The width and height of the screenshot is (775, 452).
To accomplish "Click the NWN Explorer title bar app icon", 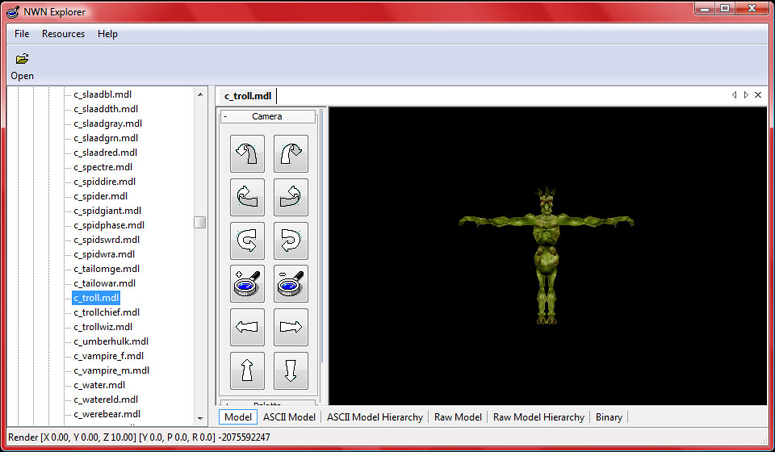I will [13, 12].
